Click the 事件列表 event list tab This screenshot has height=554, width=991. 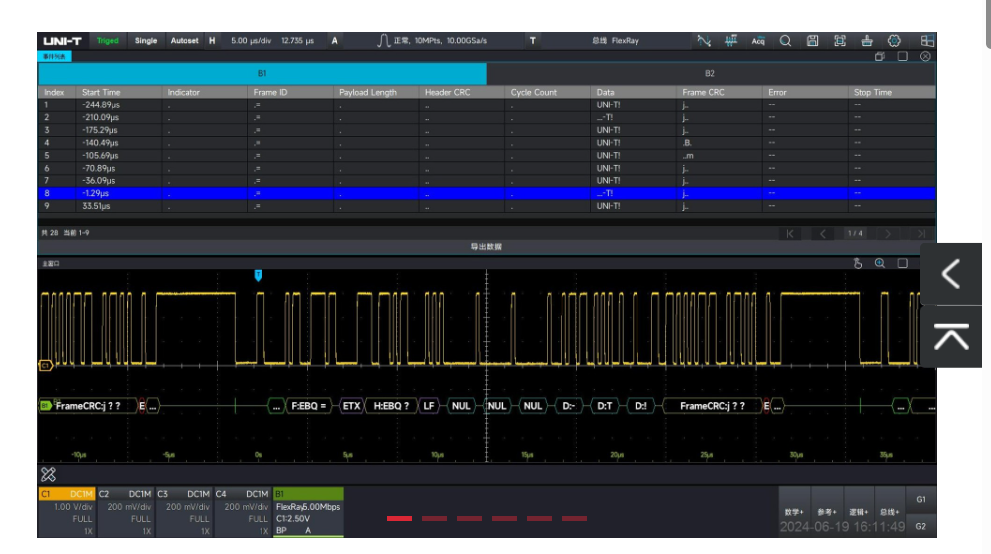(54, 56)
